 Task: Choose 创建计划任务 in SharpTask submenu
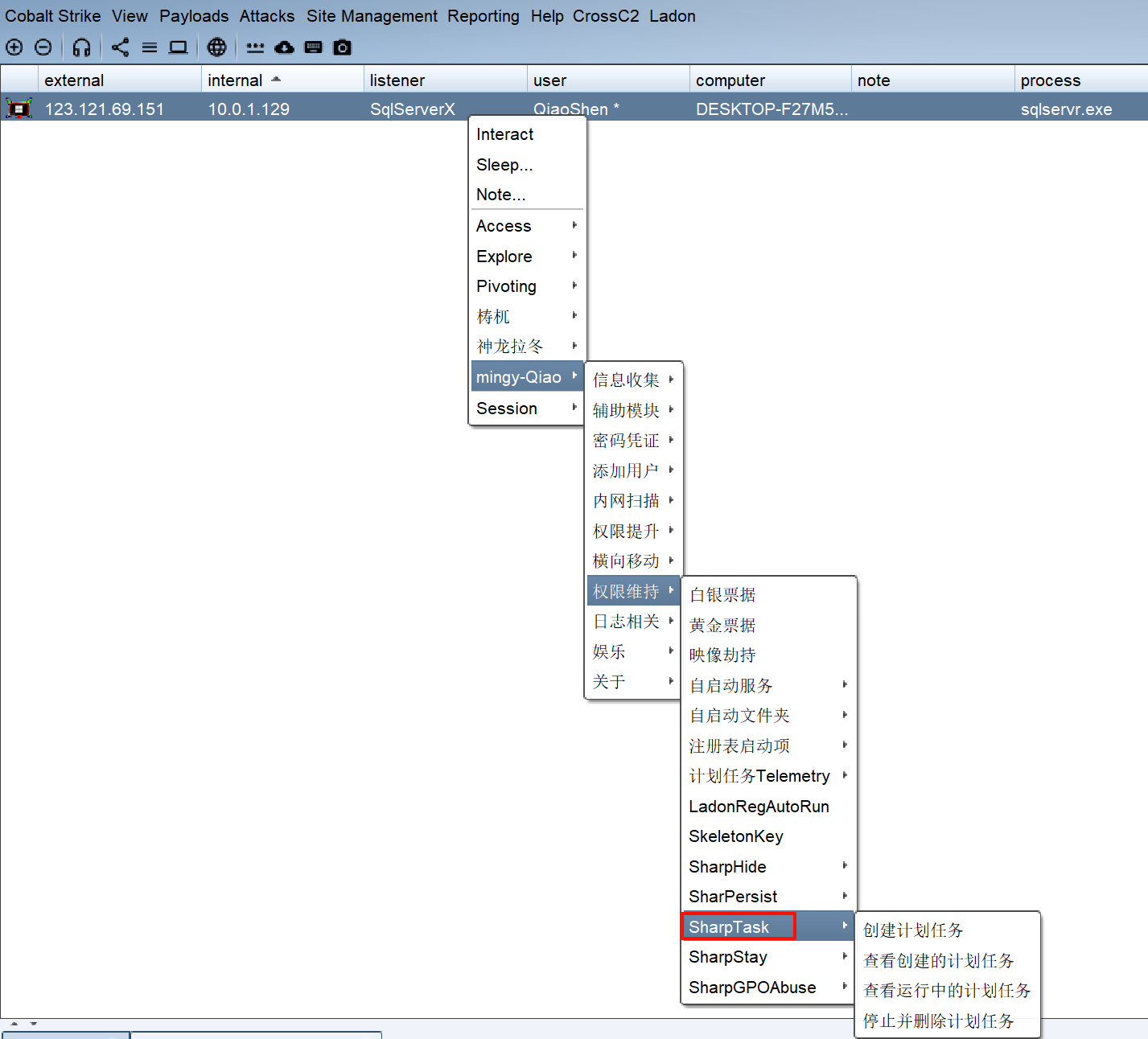[913, 930]
